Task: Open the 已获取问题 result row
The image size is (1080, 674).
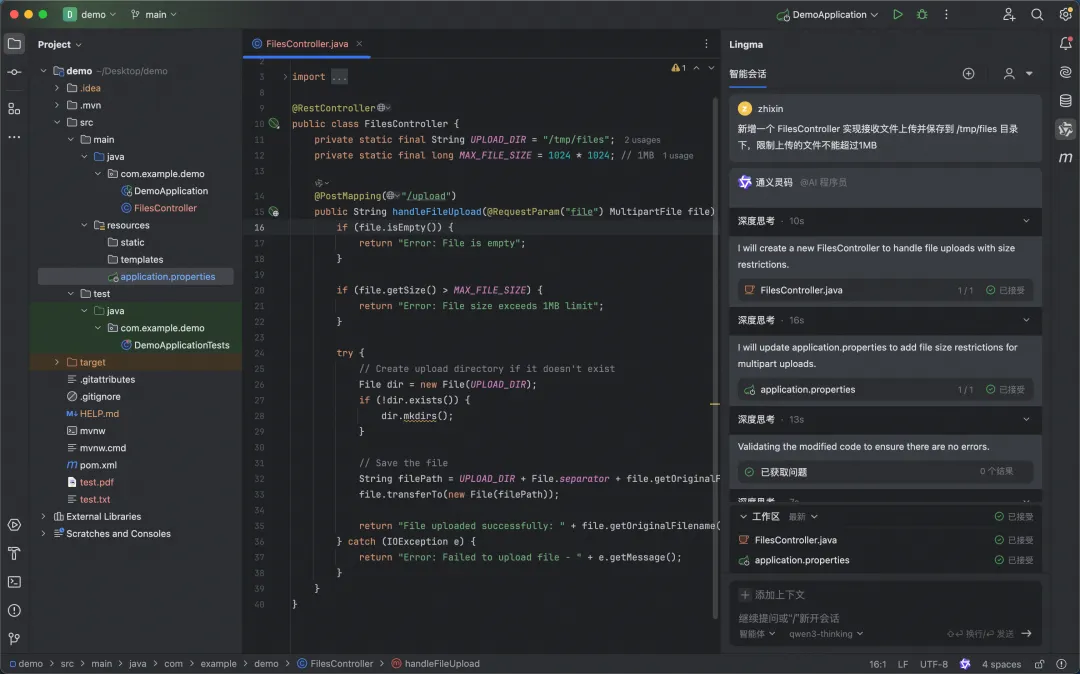Action: click(x=885, y=472)
